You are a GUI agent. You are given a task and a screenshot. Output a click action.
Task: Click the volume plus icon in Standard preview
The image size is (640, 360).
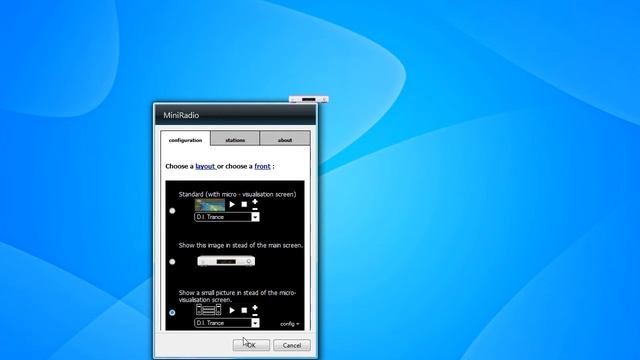point(255,202)
